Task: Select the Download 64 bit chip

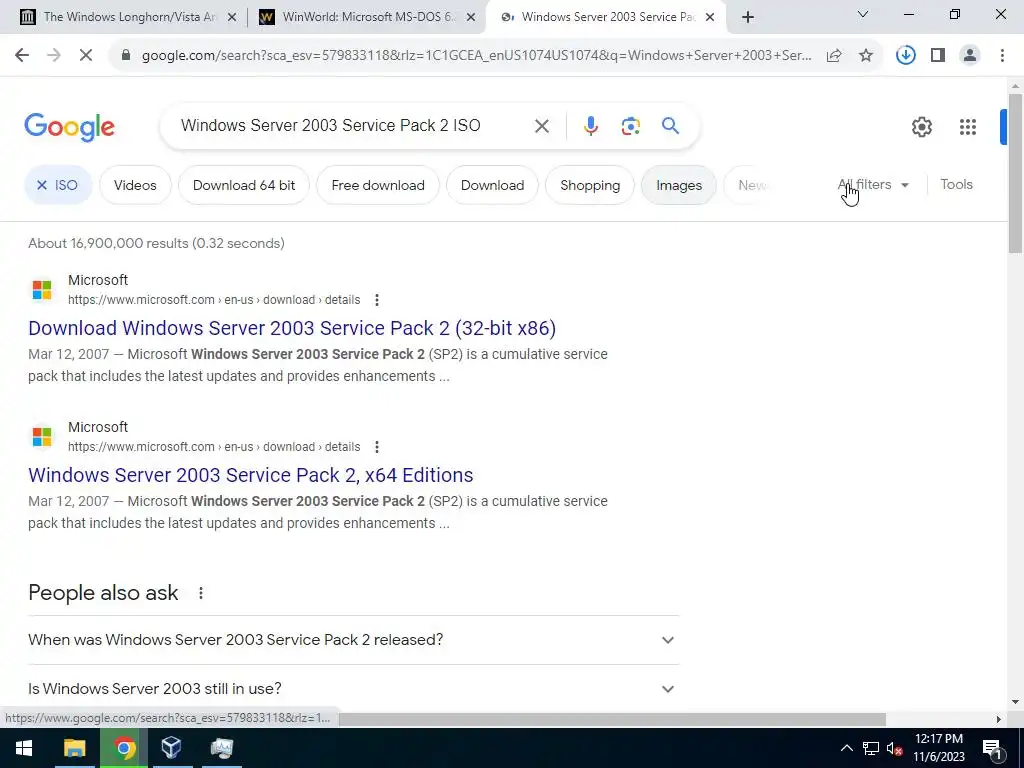Action: [x=244, y=185]
